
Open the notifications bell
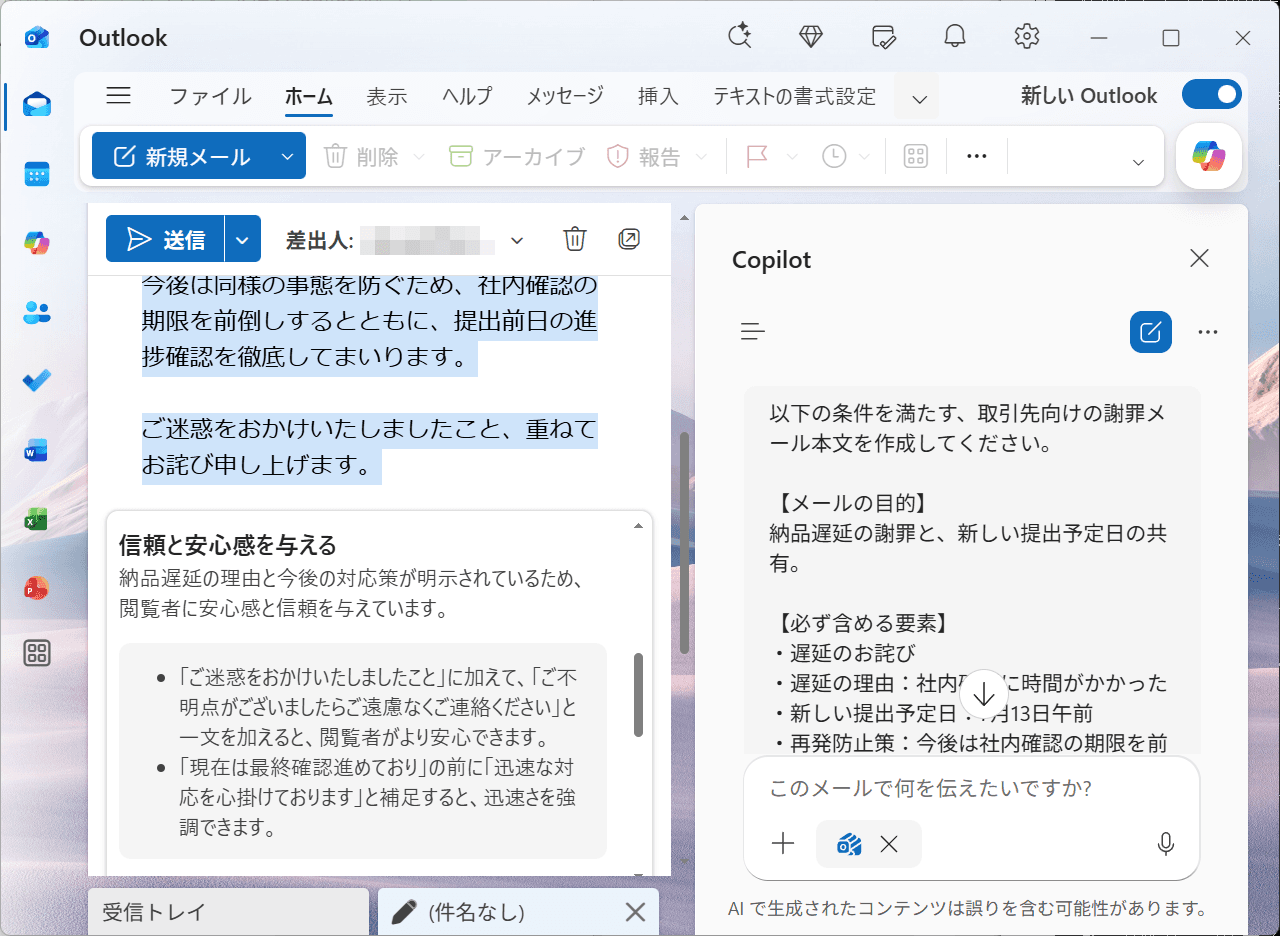click(x=955, y=37)
